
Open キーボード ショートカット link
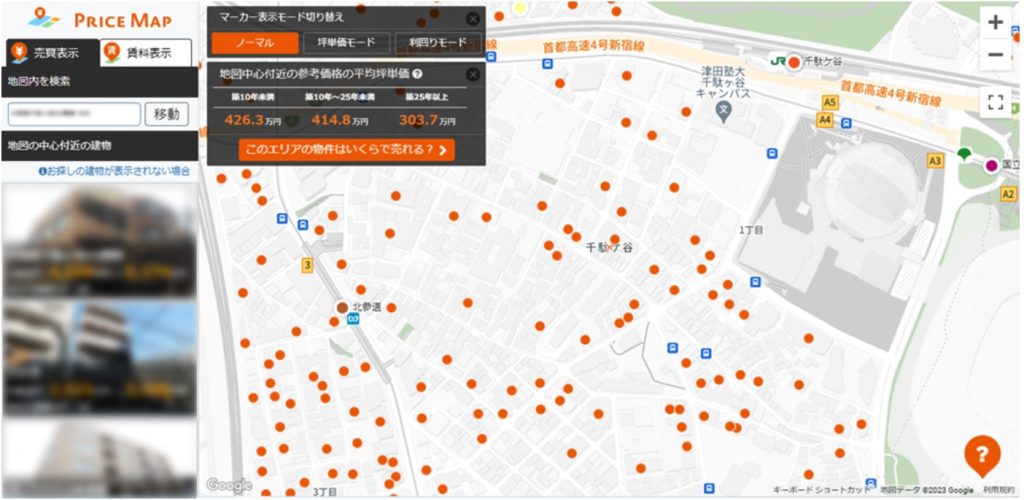(x=821, y=490)
